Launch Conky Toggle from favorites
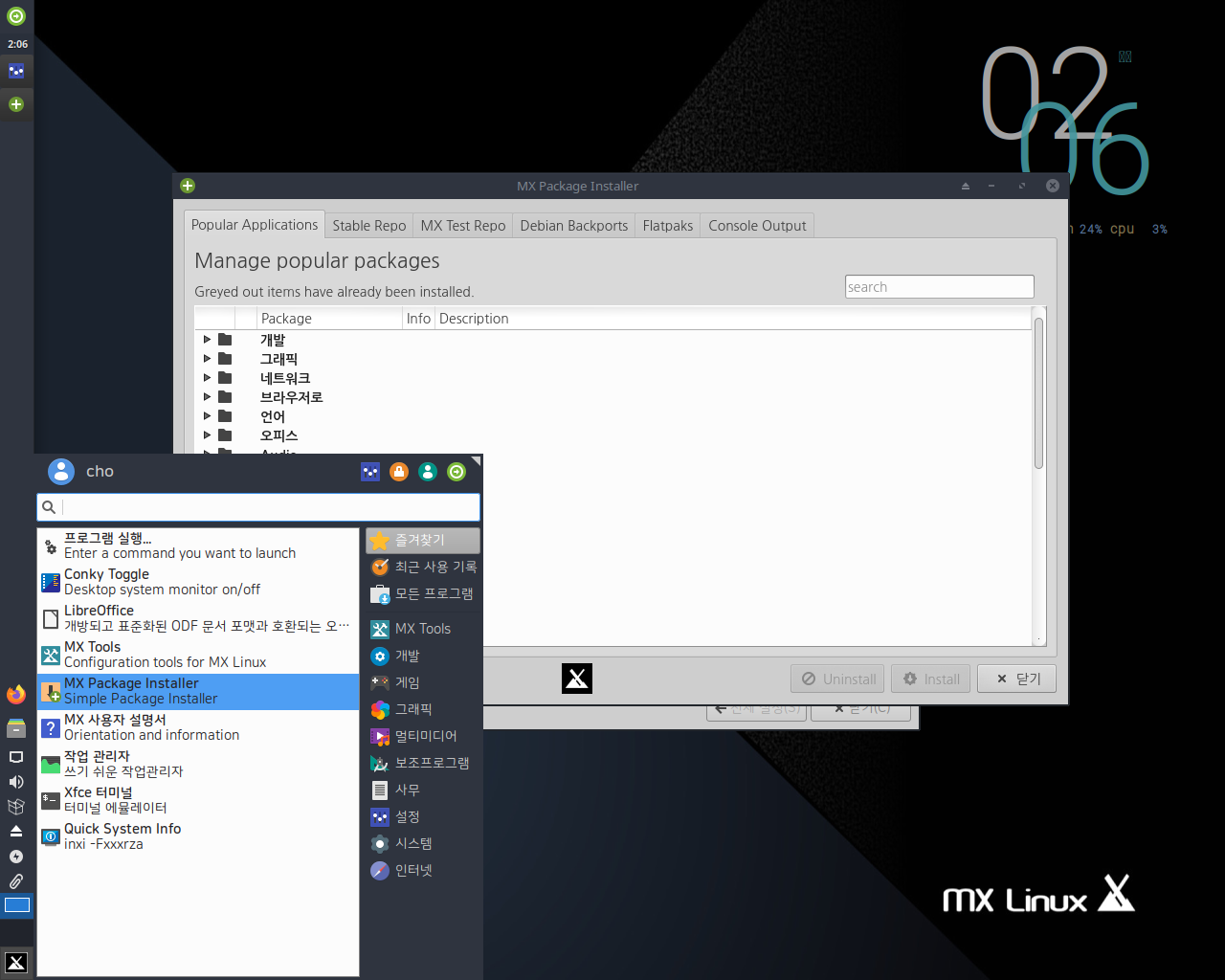Viewport: 1225px width, 980px height. click(198, 582)
